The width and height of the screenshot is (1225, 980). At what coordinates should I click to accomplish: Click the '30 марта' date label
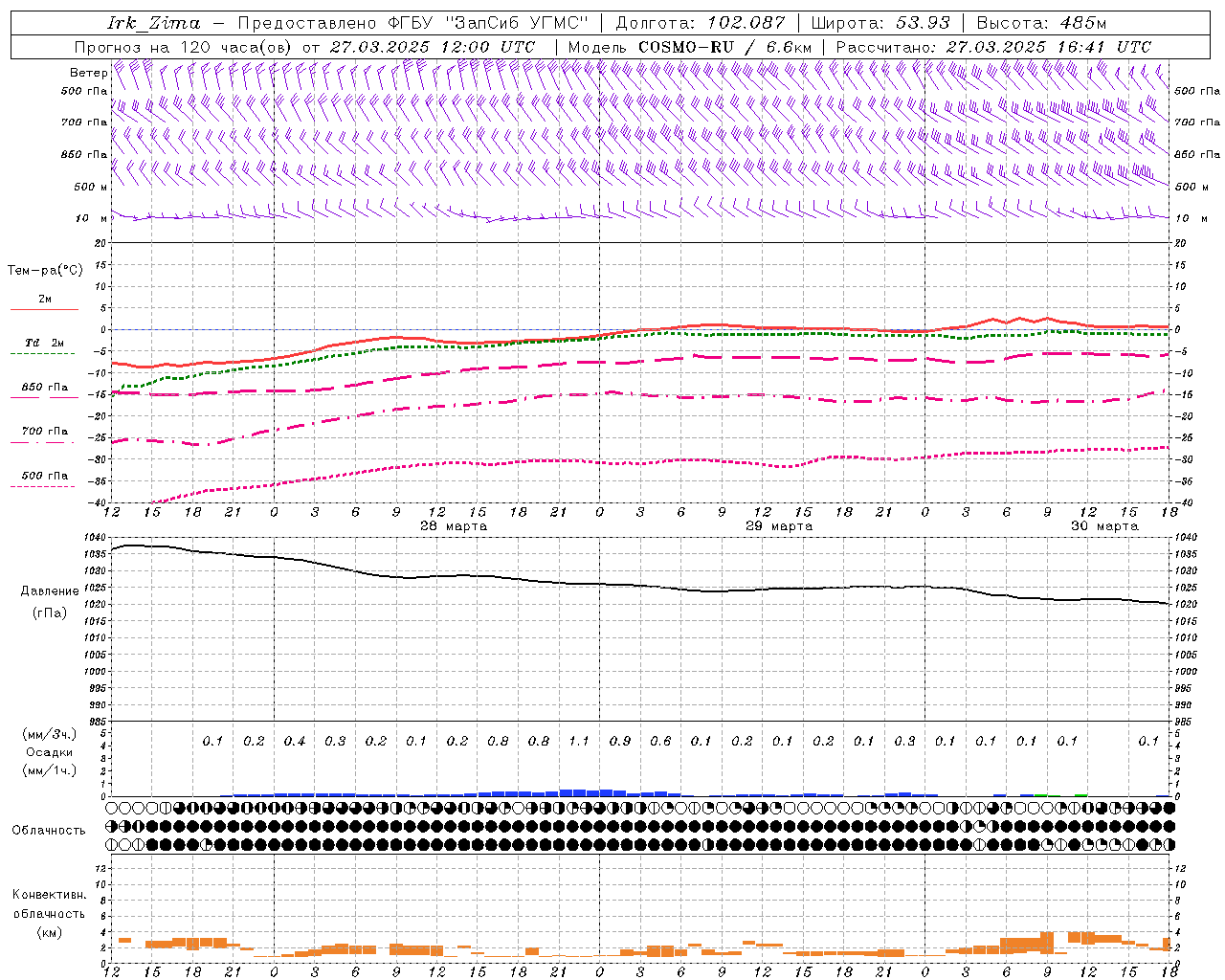click(1104, 526)
